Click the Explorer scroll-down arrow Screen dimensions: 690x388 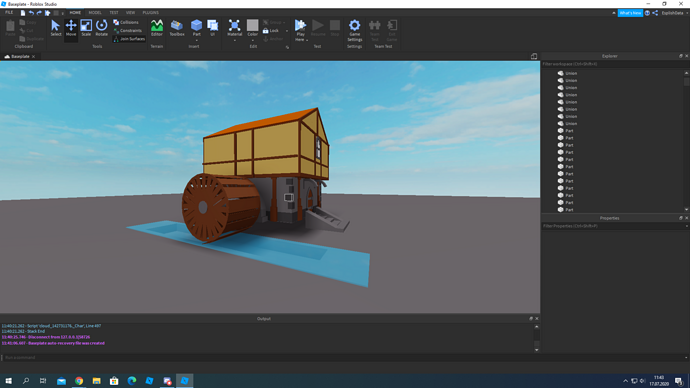coord(686,210)
